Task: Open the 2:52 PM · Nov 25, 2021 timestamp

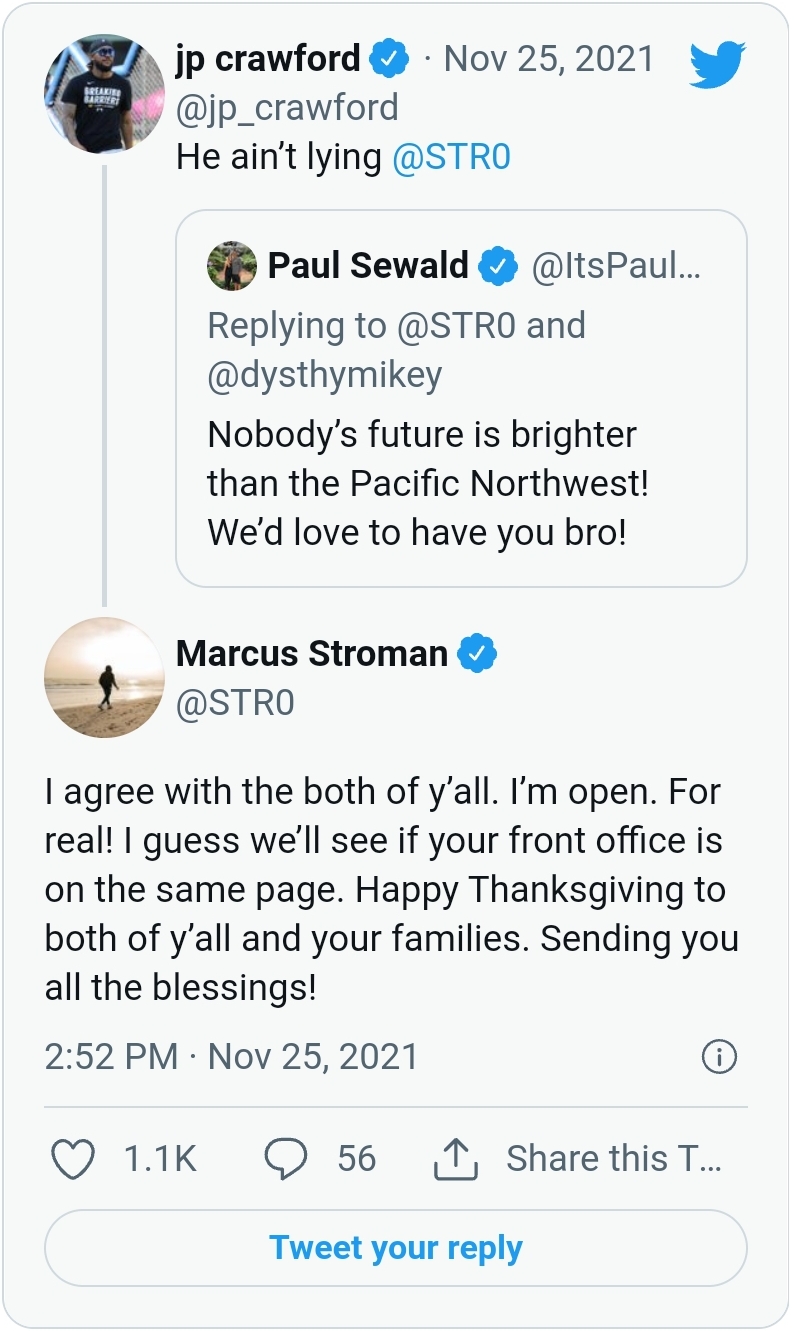Action: (x=231, y=1057)
